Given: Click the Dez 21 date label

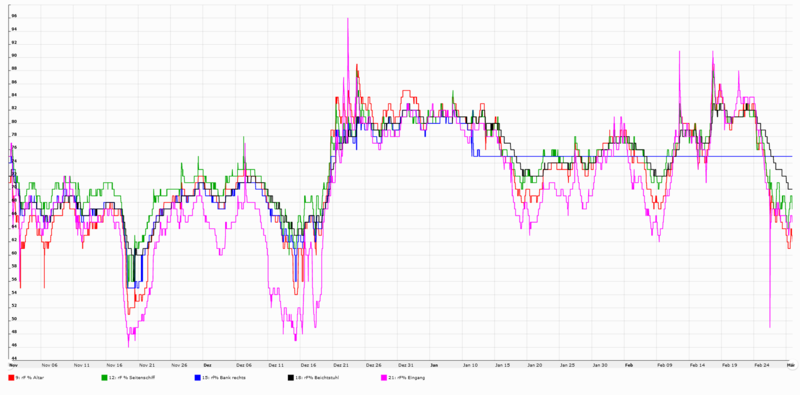Looking at the screenshot, I should click(x=341, y=365).
